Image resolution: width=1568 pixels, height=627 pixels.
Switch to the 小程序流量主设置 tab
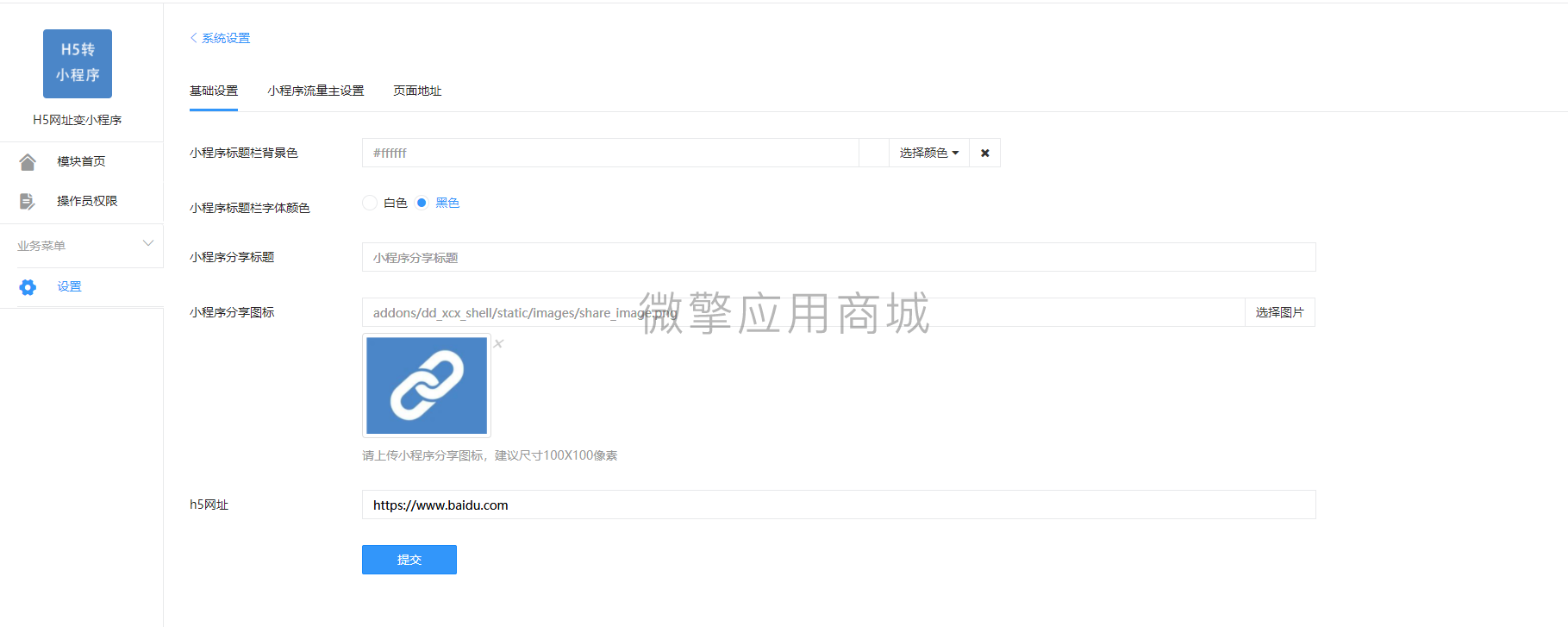(315, 91)
